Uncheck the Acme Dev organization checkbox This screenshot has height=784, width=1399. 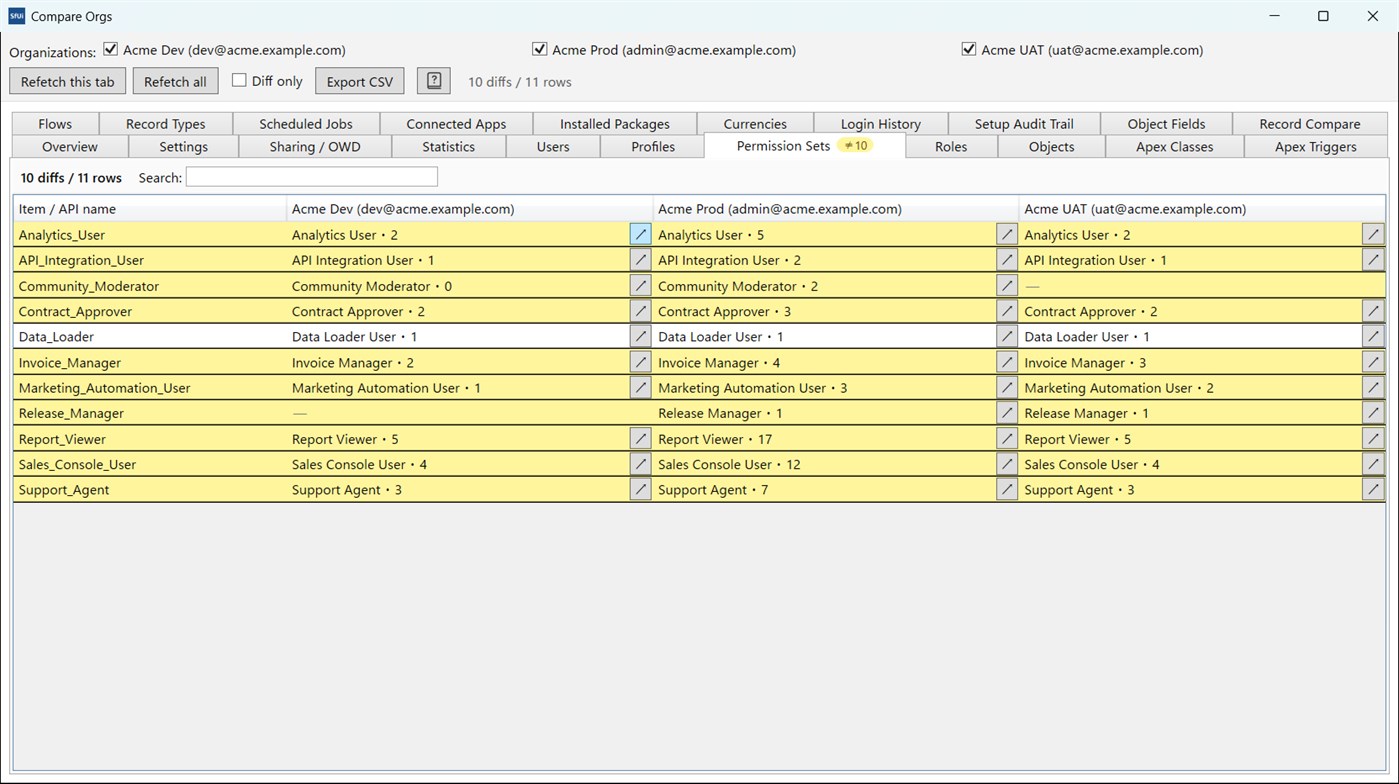point(111,49)
